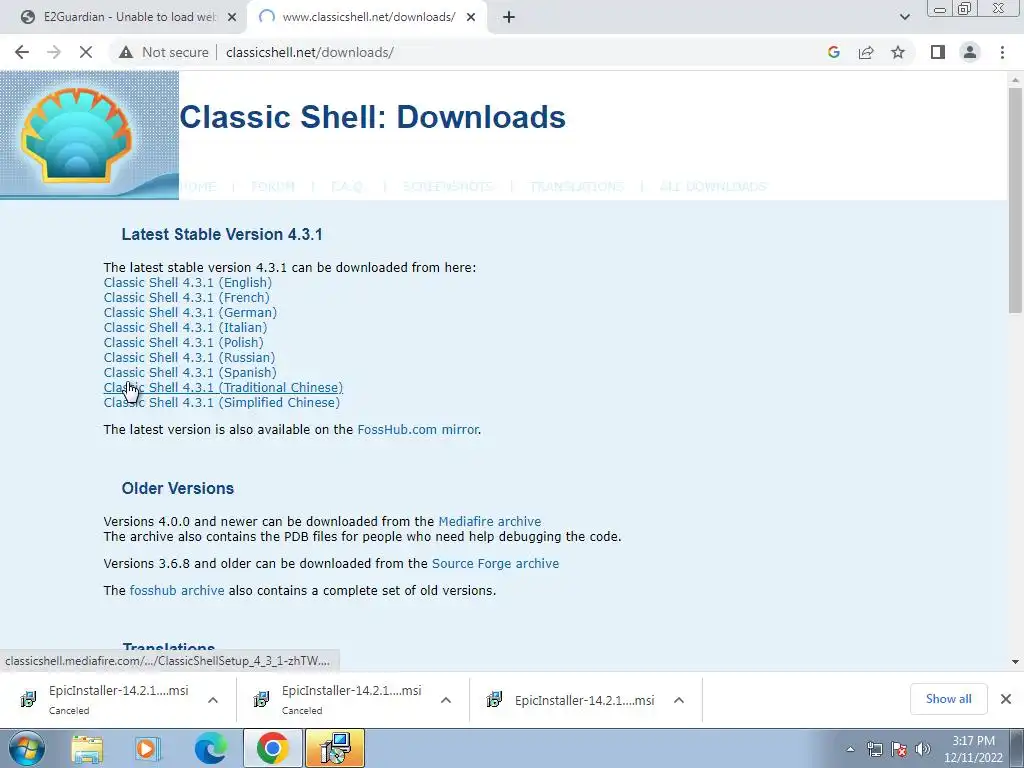Image resolution: width=1024 pixels, height=768 pixels.
Task: Open the FORUM navigation link
Action: click(273, 187)
